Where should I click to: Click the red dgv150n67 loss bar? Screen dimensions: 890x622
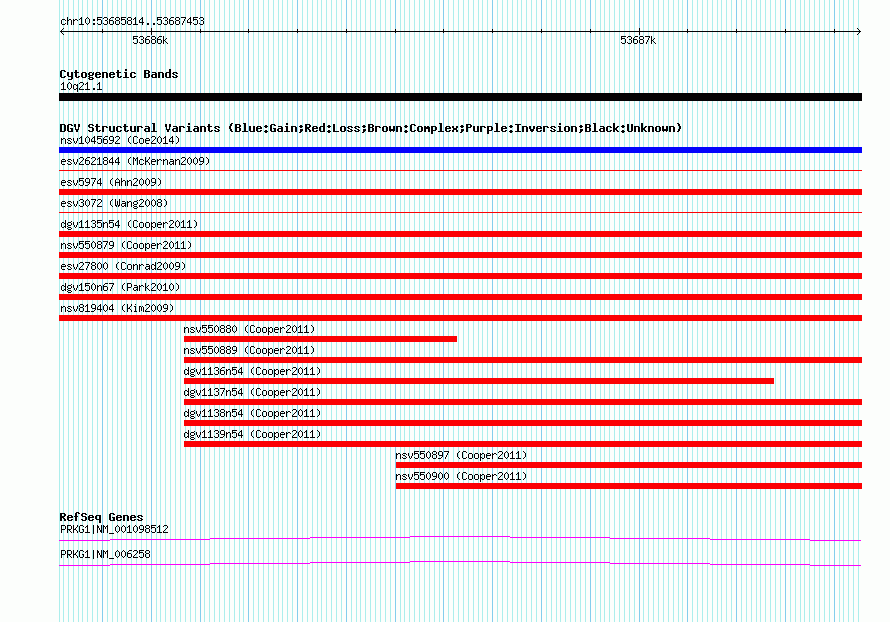pyautogui.click(x=460, y=297)
